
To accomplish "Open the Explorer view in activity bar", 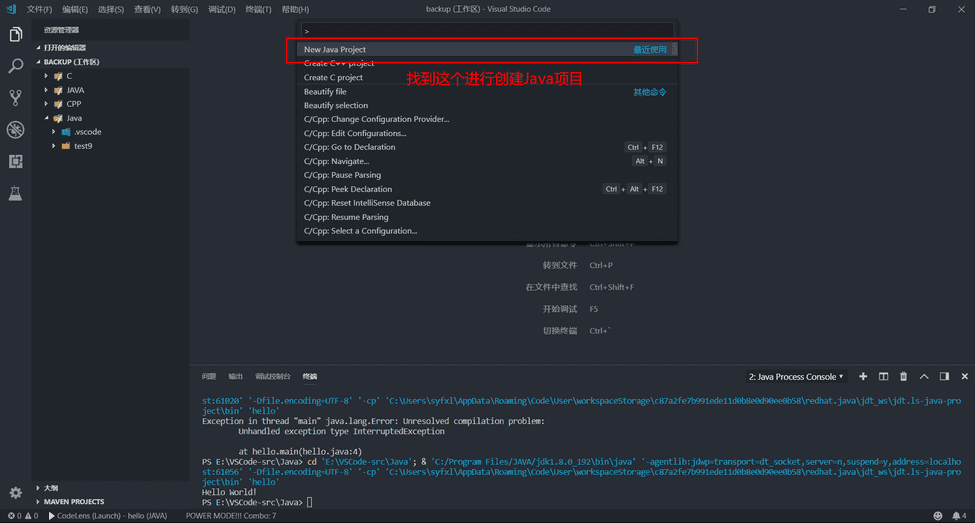I will click(15, 35).
